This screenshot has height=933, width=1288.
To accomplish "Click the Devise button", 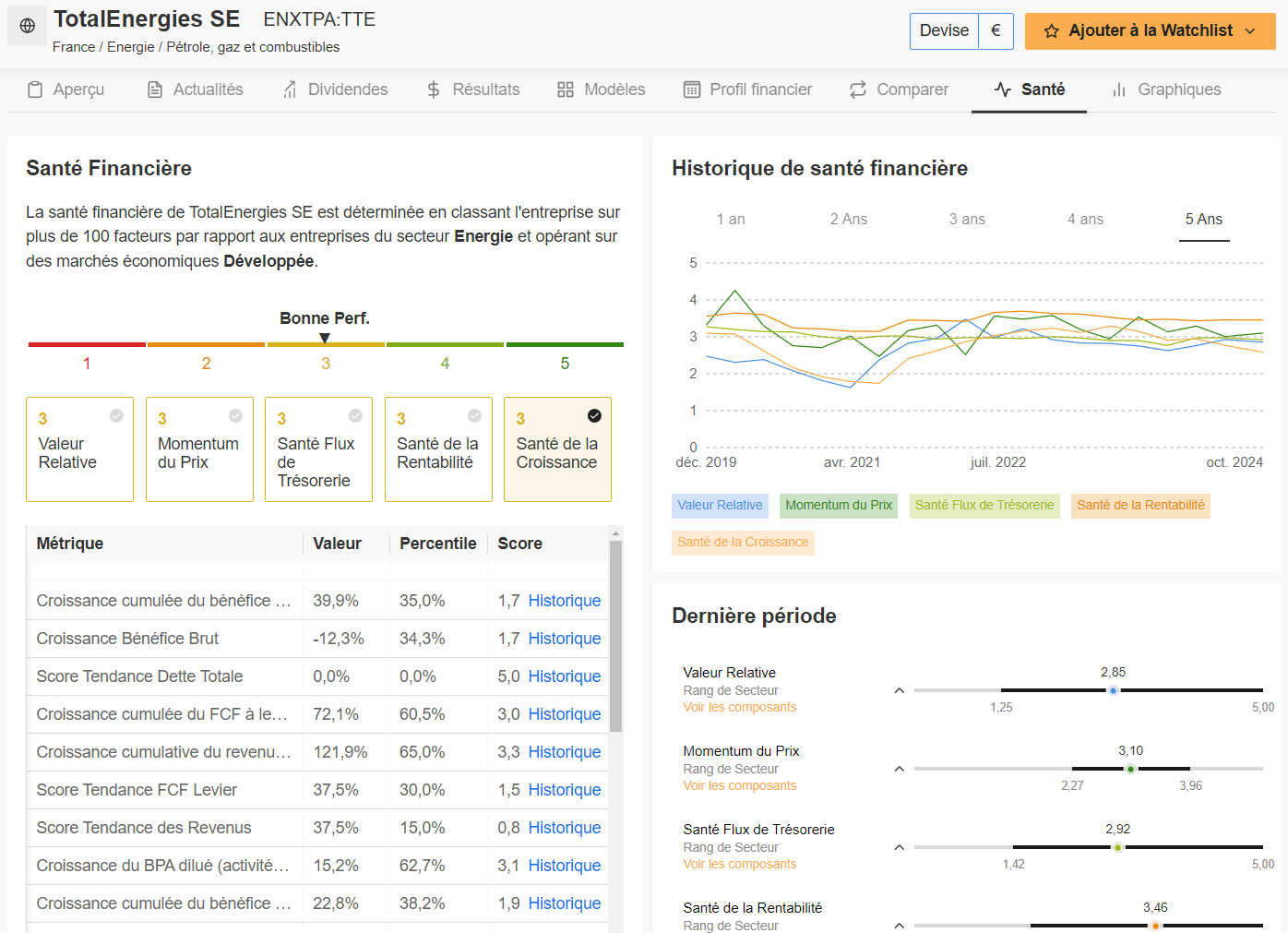I will (x=944, y=31).
